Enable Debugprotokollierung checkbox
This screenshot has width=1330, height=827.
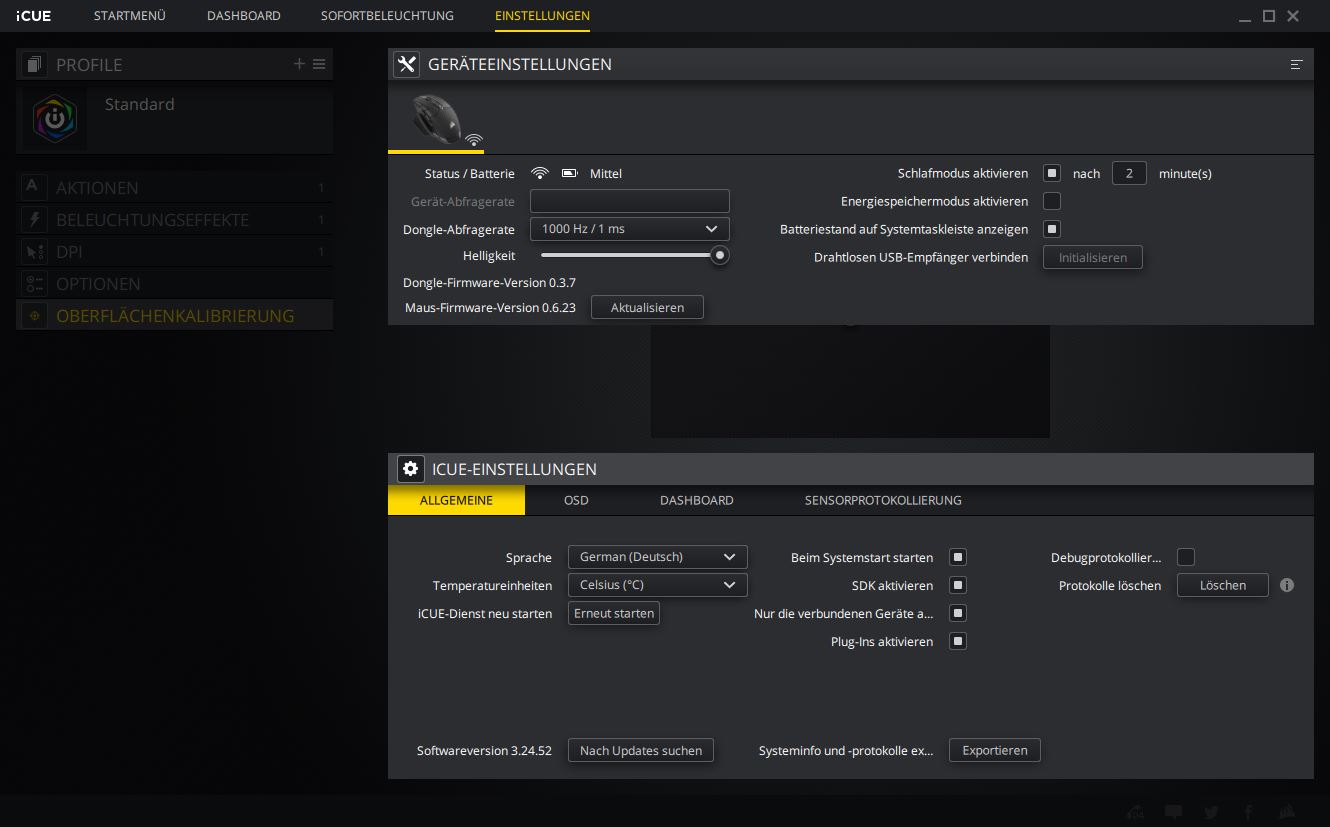tap(1186, 557)
